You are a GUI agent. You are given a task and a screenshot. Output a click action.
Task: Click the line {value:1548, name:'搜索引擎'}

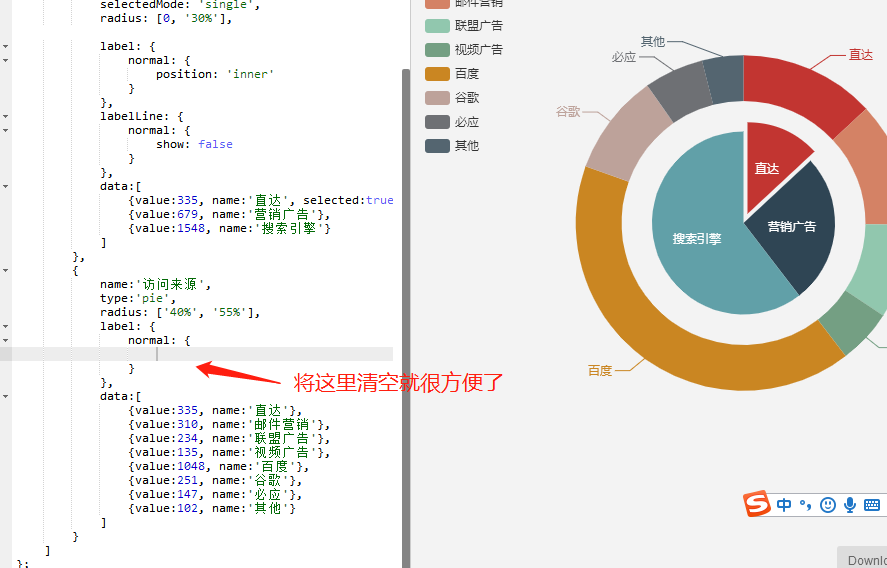tap(229, 228)
